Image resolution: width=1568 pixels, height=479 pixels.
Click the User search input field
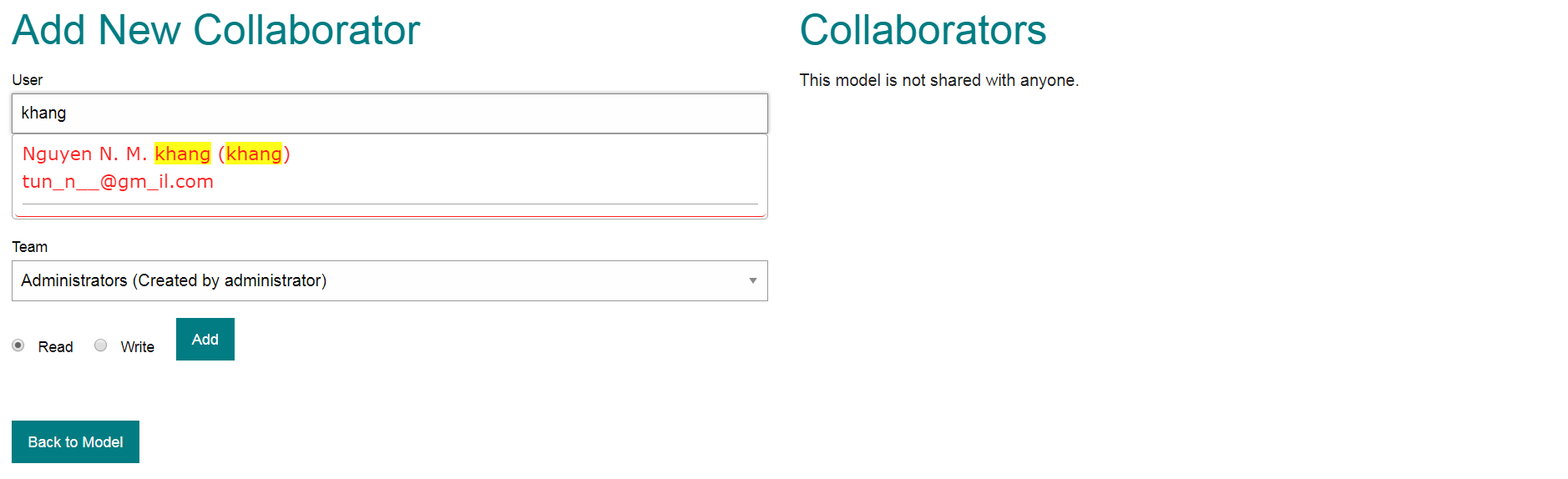(x=389, y=113)
